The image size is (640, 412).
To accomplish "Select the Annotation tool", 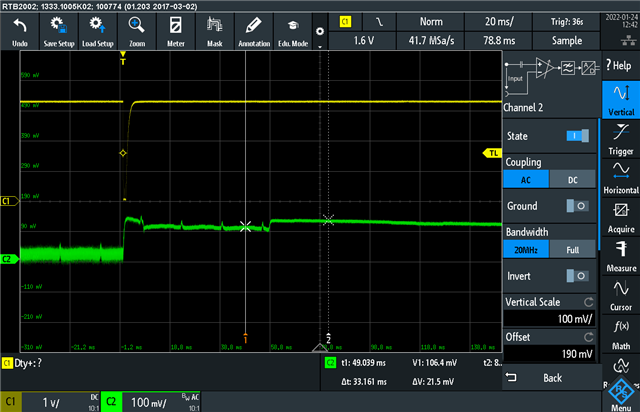I will (254, 32).
